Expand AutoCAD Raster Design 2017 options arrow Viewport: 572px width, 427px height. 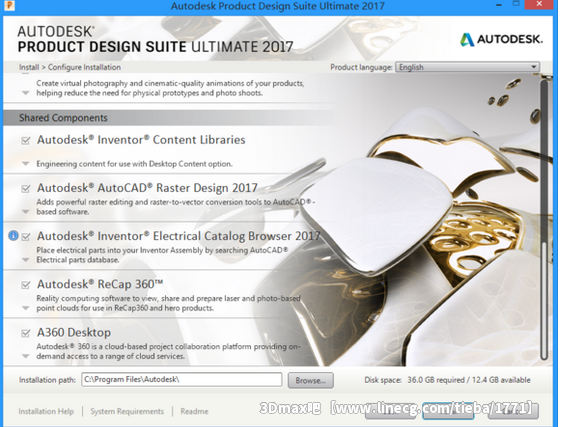pyautogui.click(x=26, y=211)
